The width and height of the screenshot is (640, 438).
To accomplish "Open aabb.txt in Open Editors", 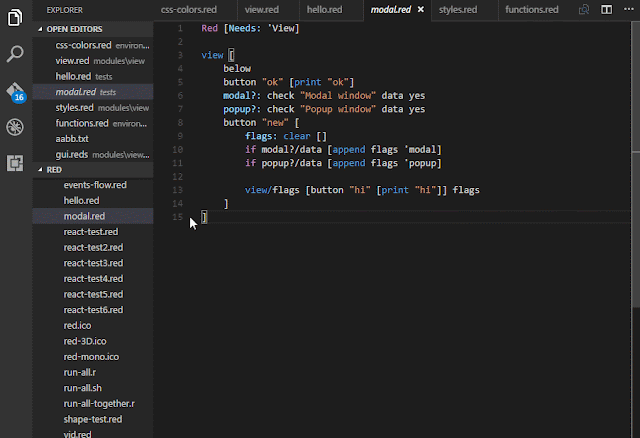I will [x=93, y=139].
